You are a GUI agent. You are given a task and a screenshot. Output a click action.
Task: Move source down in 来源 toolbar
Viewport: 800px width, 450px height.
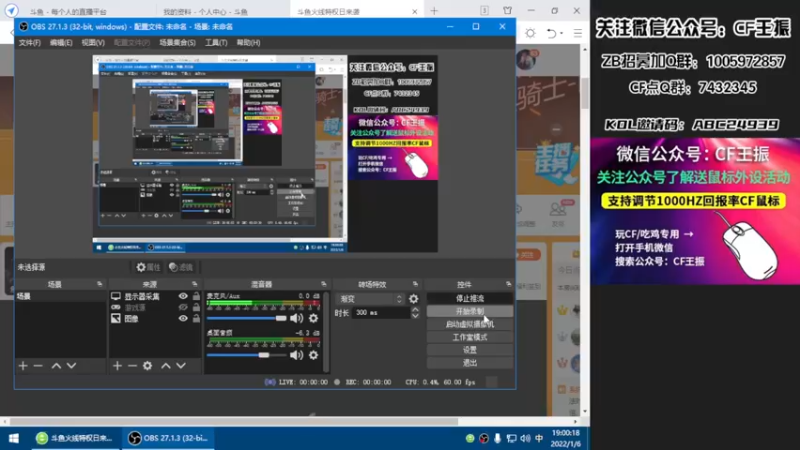tap(181, 366)
